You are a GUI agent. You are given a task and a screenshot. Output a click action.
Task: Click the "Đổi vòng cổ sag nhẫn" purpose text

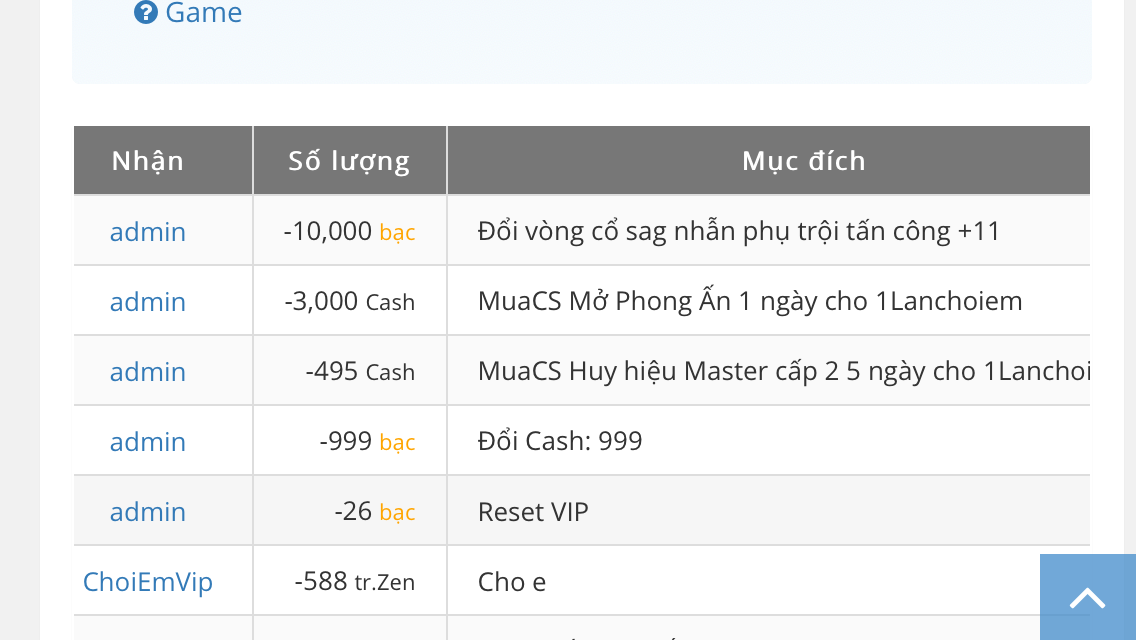click(739, 232)
